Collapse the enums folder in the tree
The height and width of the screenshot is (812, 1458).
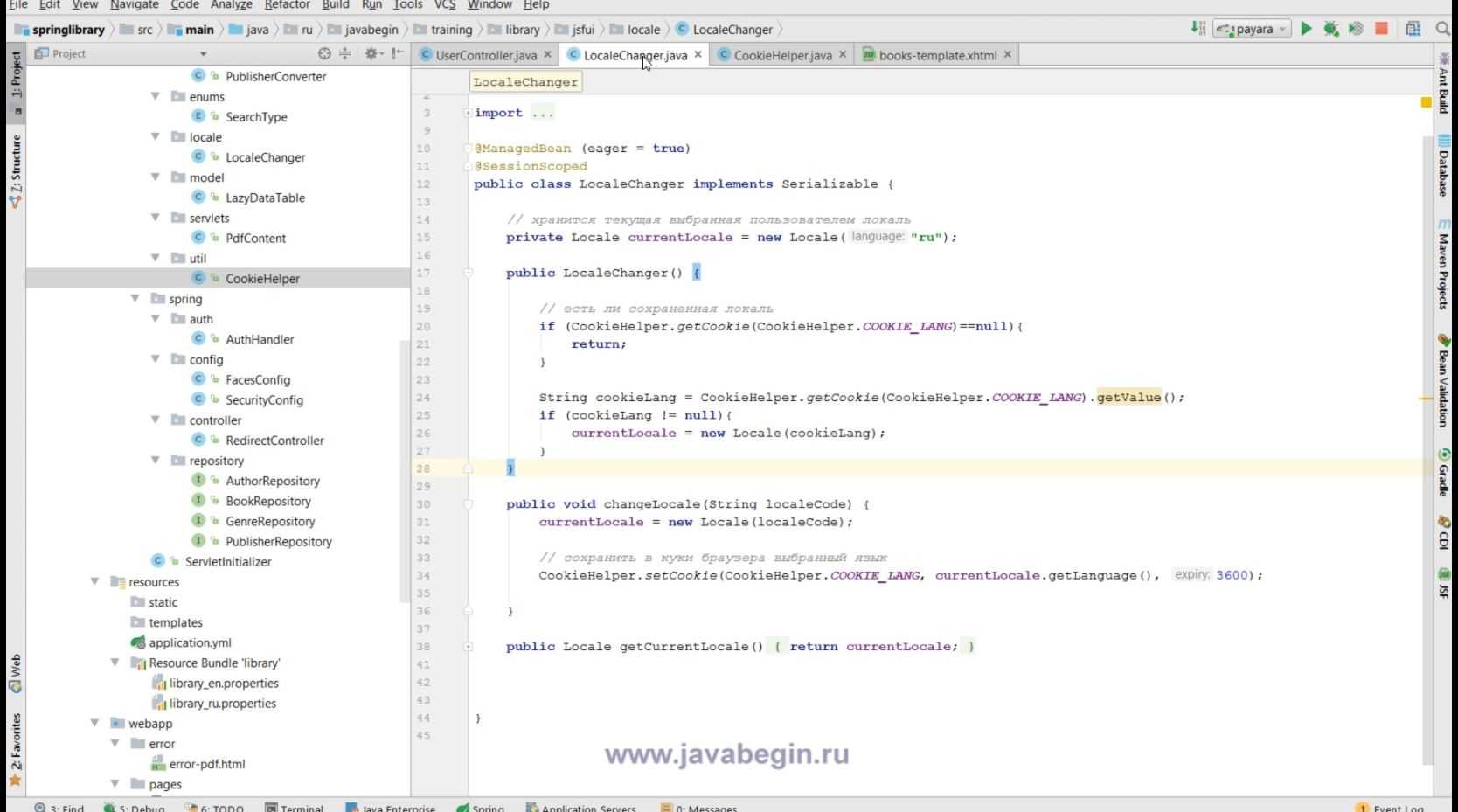(156, 96)
